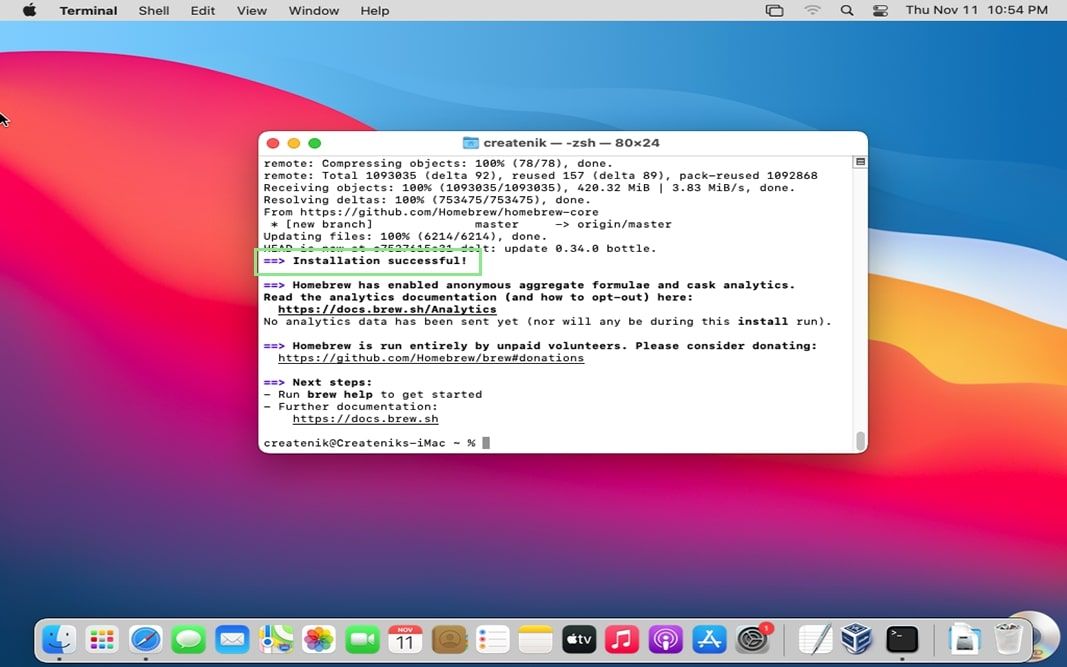
Task: Open the View menu
Action: (251, 10)
